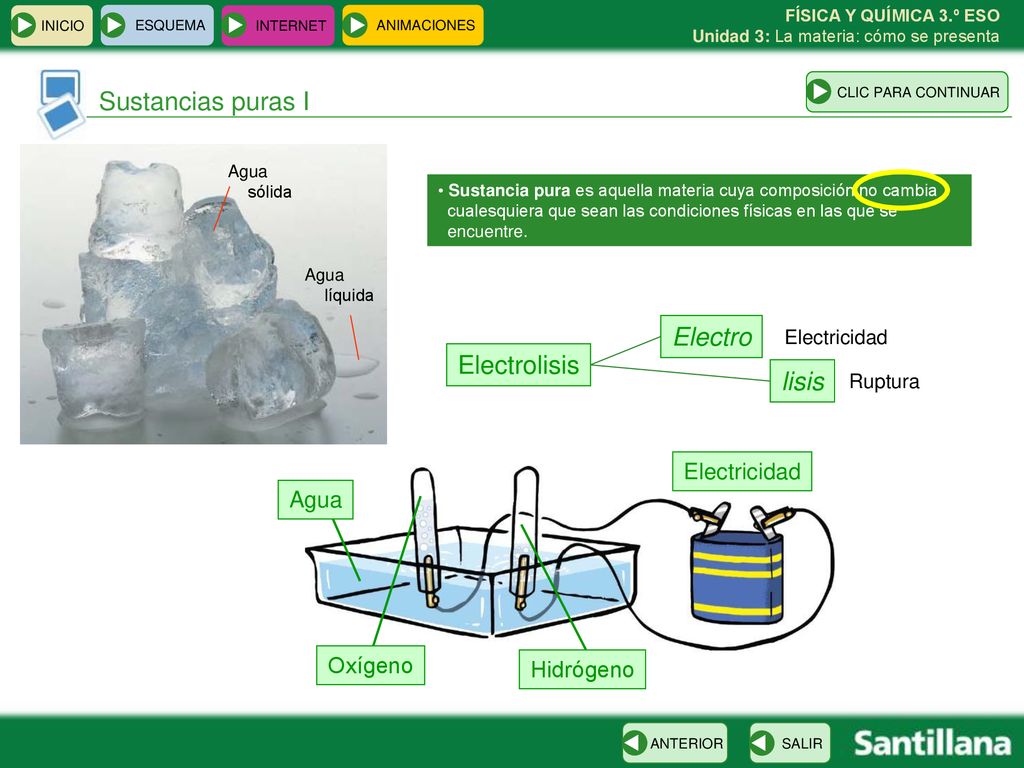Select the 'Agua' green label box
Viewport: 1024px width, 768px height.
pyautogui.click(x=315, y=500)
